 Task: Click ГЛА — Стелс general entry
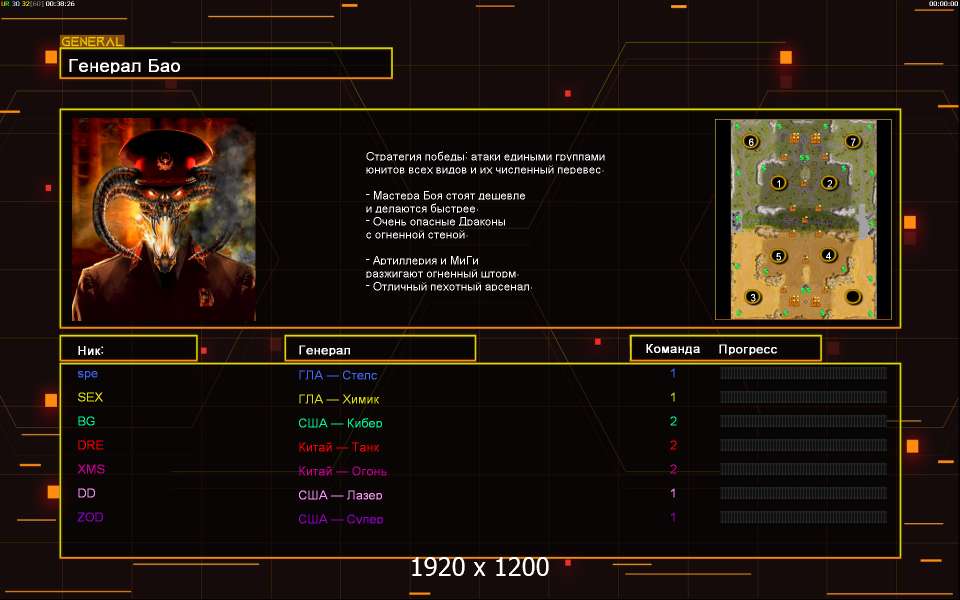pyautogui.click(x=337, y=375)
